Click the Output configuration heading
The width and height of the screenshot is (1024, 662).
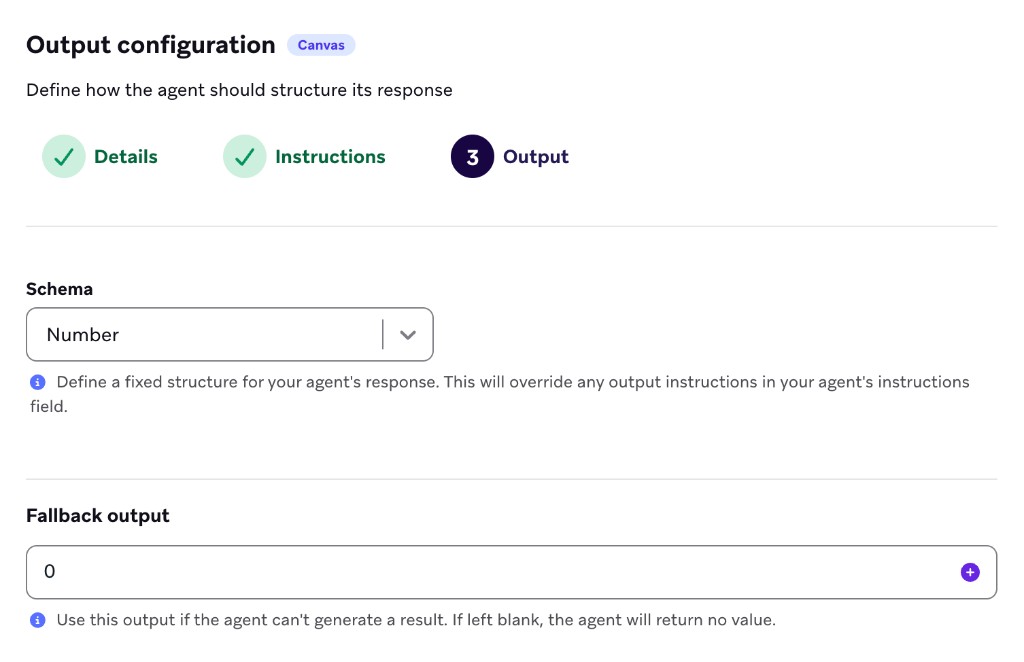pos(151,45)
